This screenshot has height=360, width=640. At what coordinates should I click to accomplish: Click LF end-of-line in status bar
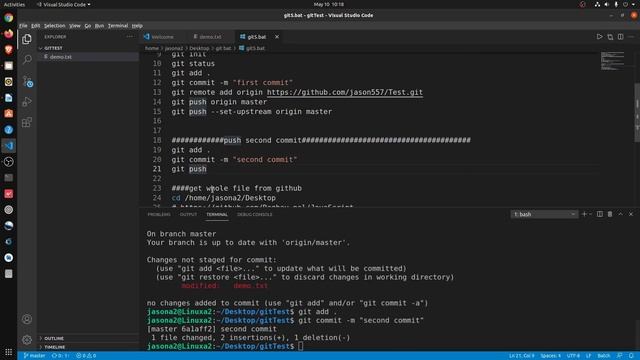[589, 356]
